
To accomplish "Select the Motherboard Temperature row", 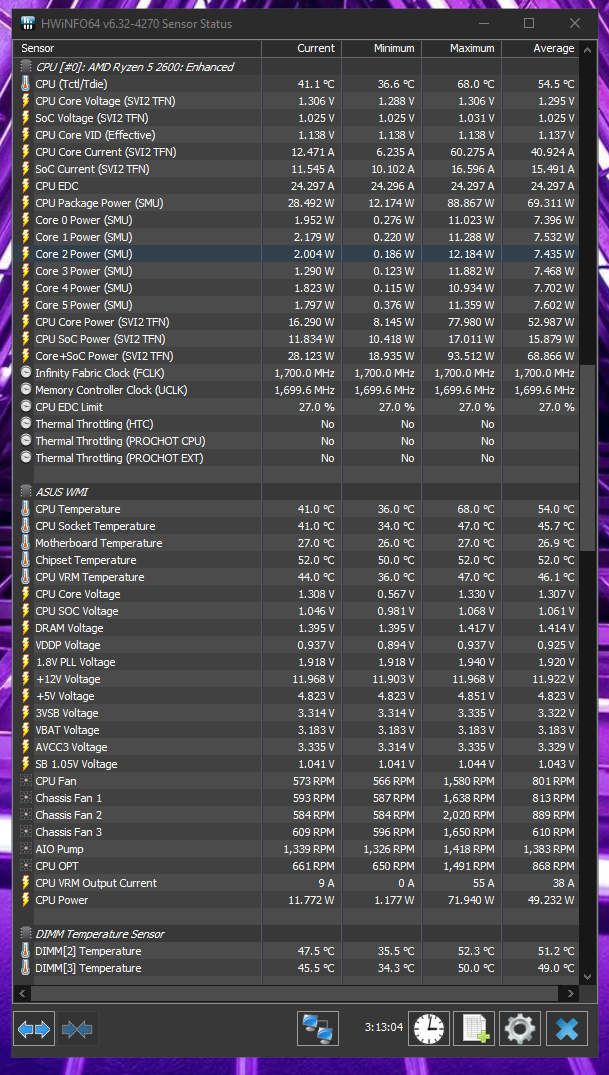I will pos(296,543).
